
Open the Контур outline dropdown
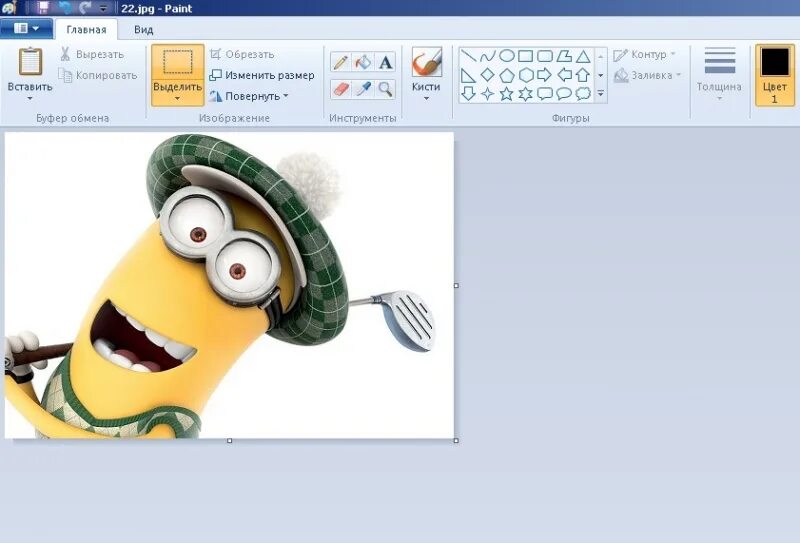[x=644, y=55]
